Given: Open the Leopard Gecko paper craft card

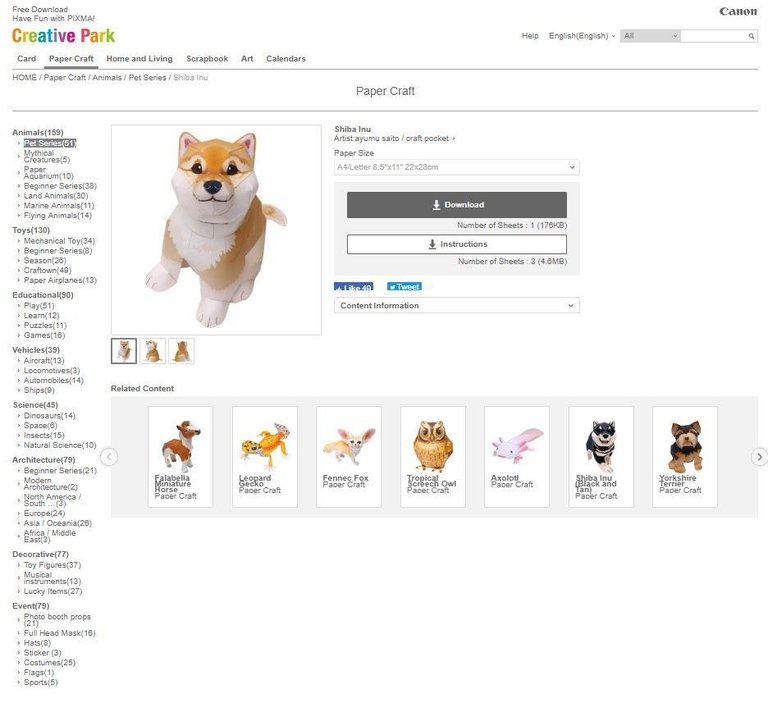Looking at the screenshot, I should [264, 457].
